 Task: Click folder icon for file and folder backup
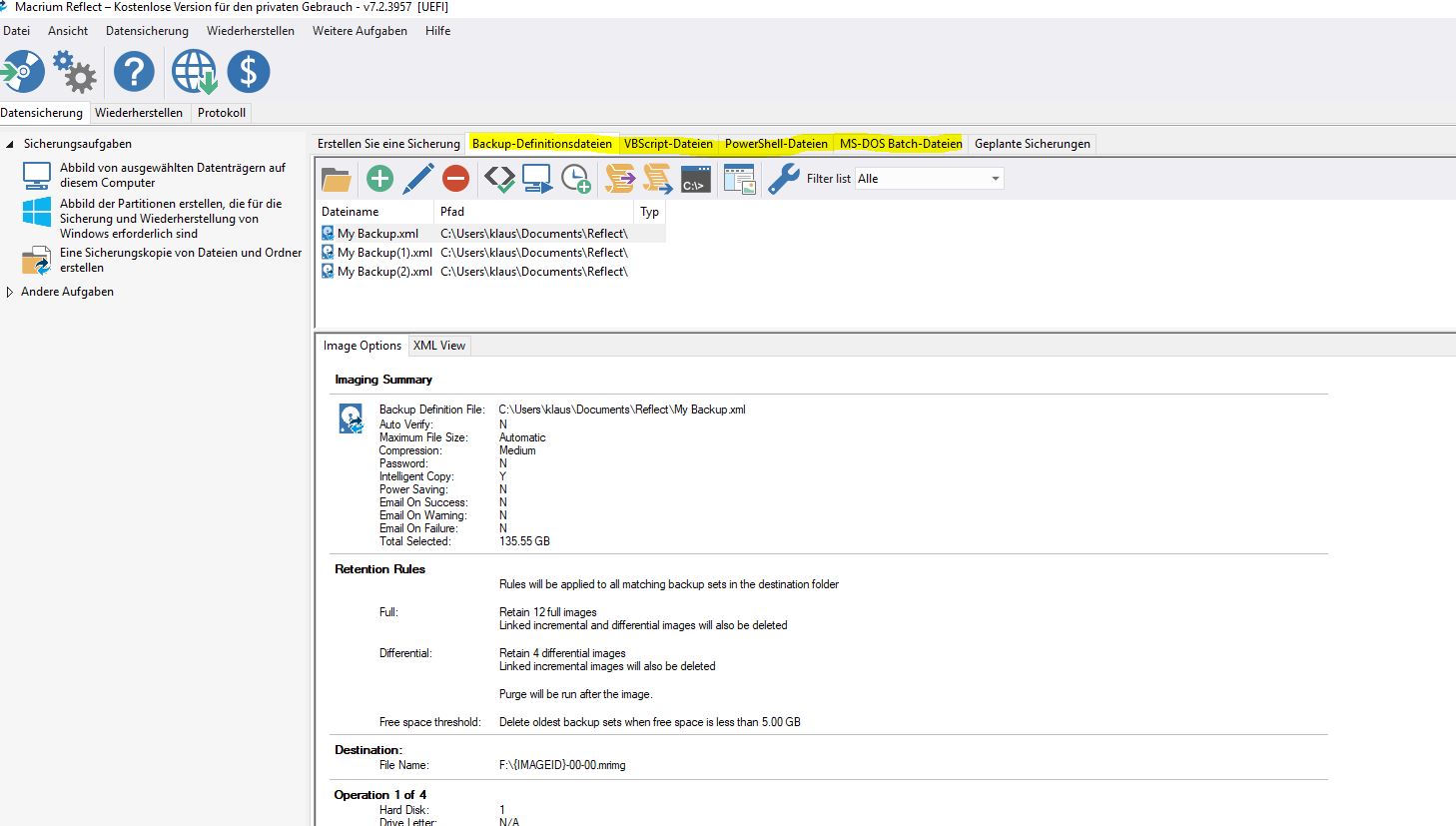pos(36,261)
